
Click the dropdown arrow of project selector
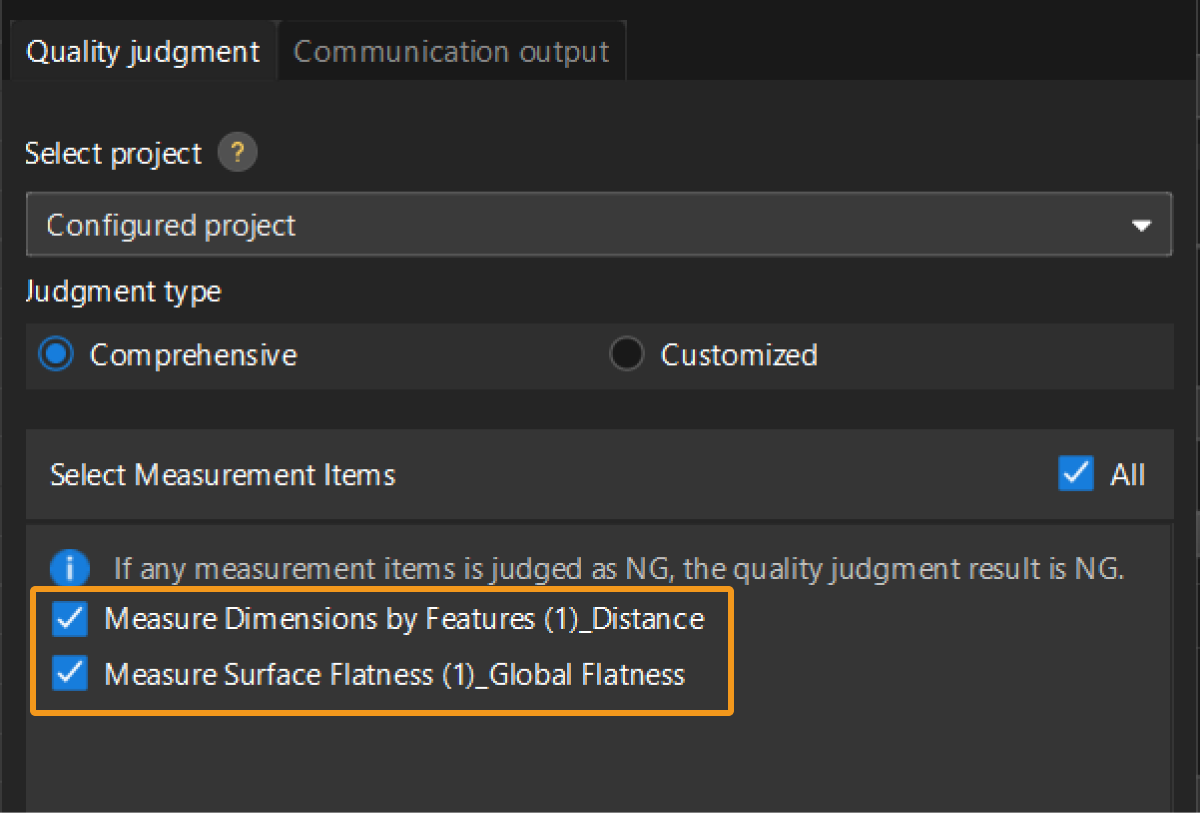pyautogui.click(x=1141, y=226)
